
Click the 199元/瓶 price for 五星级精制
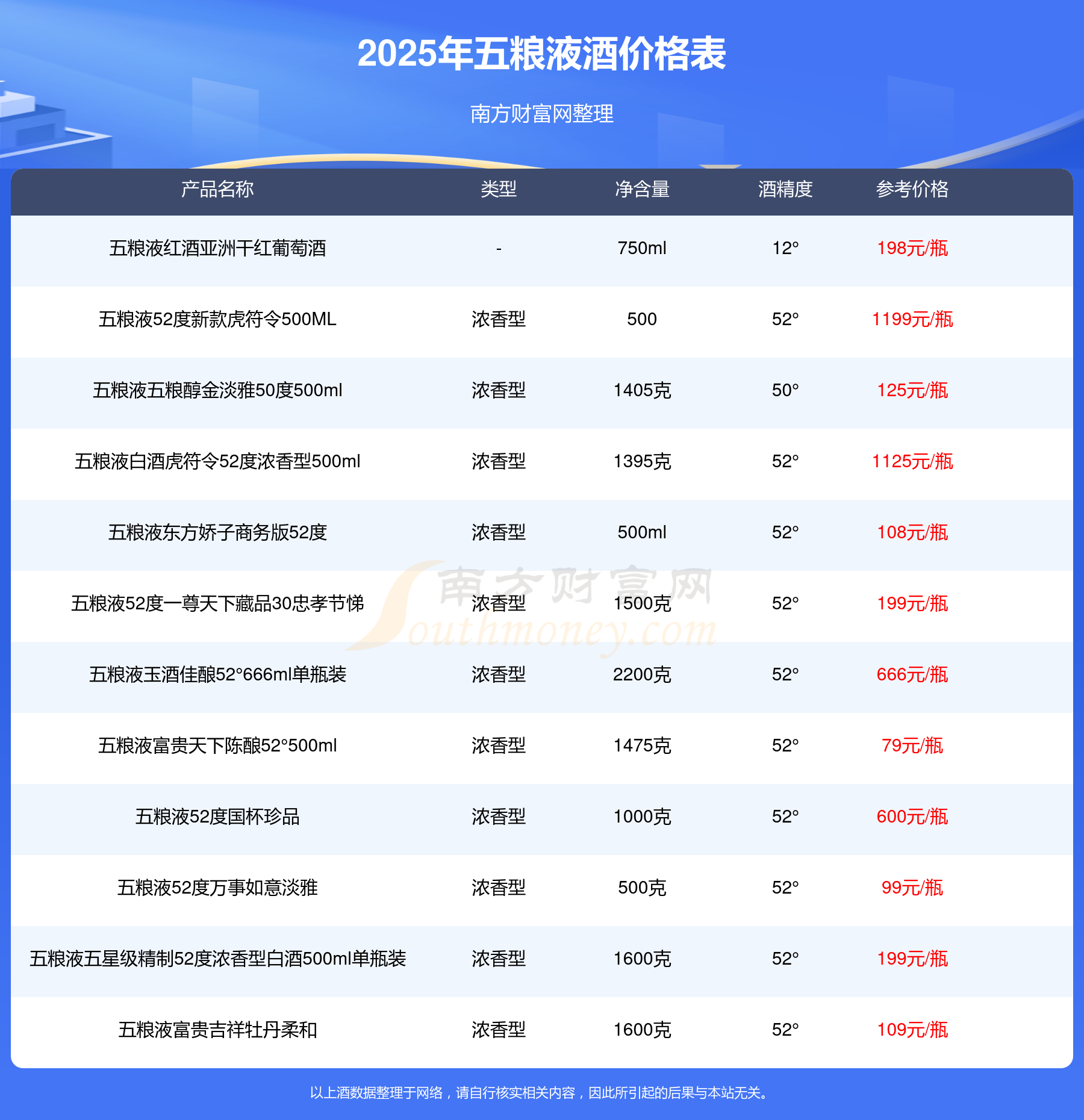tap(912, 959)
